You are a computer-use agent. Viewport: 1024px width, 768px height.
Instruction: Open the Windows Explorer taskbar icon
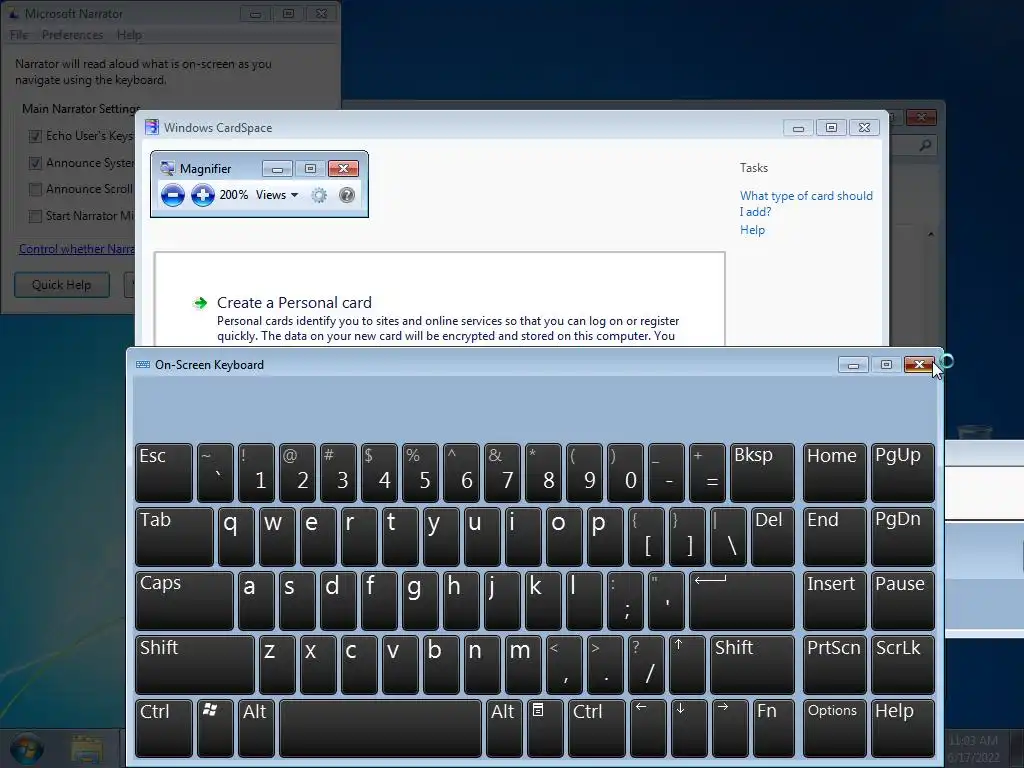[87, 750]
